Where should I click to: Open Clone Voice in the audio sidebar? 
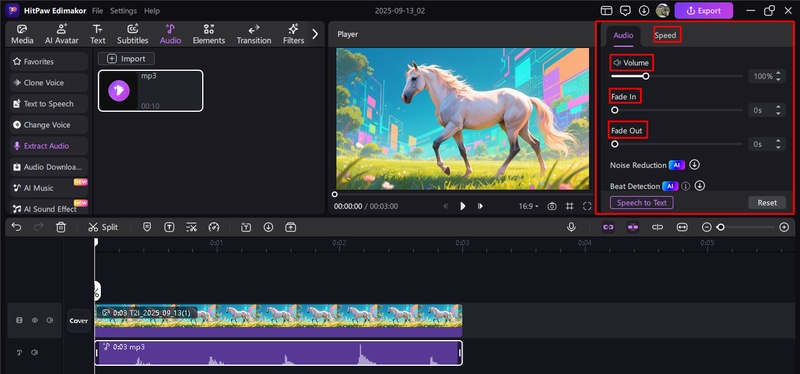pyautogui.click(x=49, y=83)
